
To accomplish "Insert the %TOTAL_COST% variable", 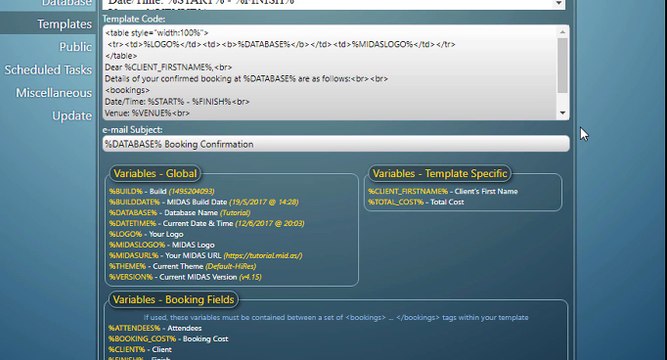I will (396, 202).
